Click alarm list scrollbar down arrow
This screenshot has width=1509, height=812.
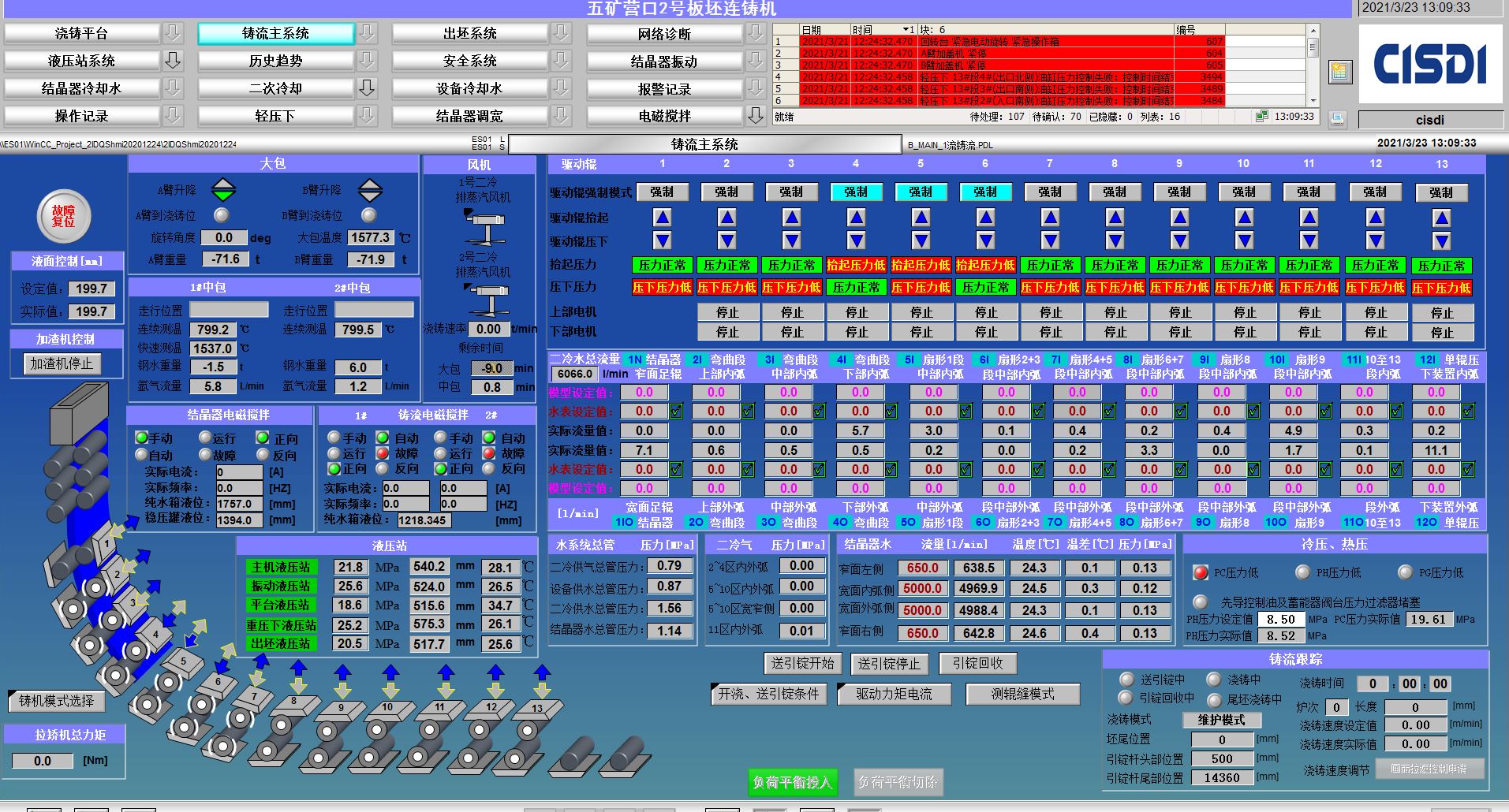coord(1313,100)
